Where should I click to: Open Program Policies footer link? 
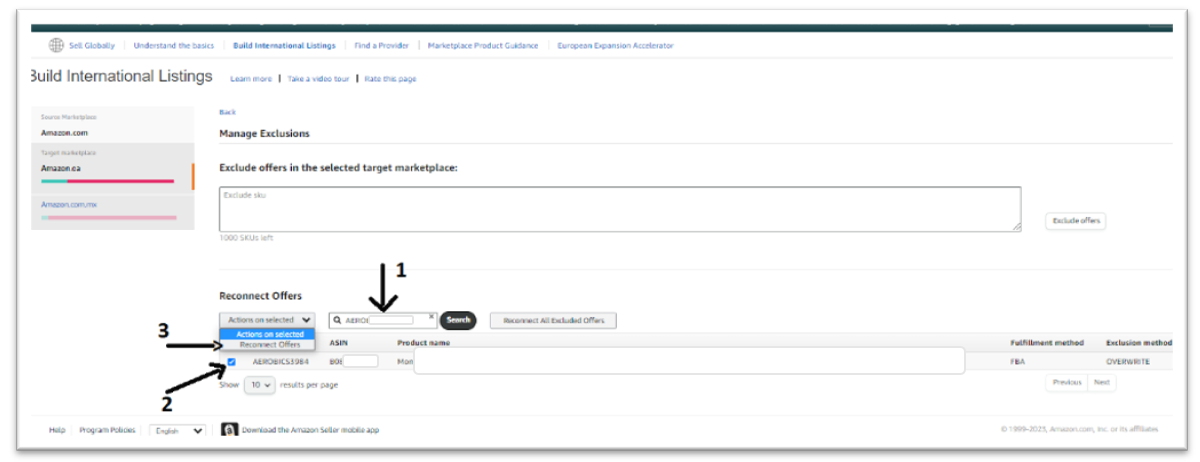[107, 430]
